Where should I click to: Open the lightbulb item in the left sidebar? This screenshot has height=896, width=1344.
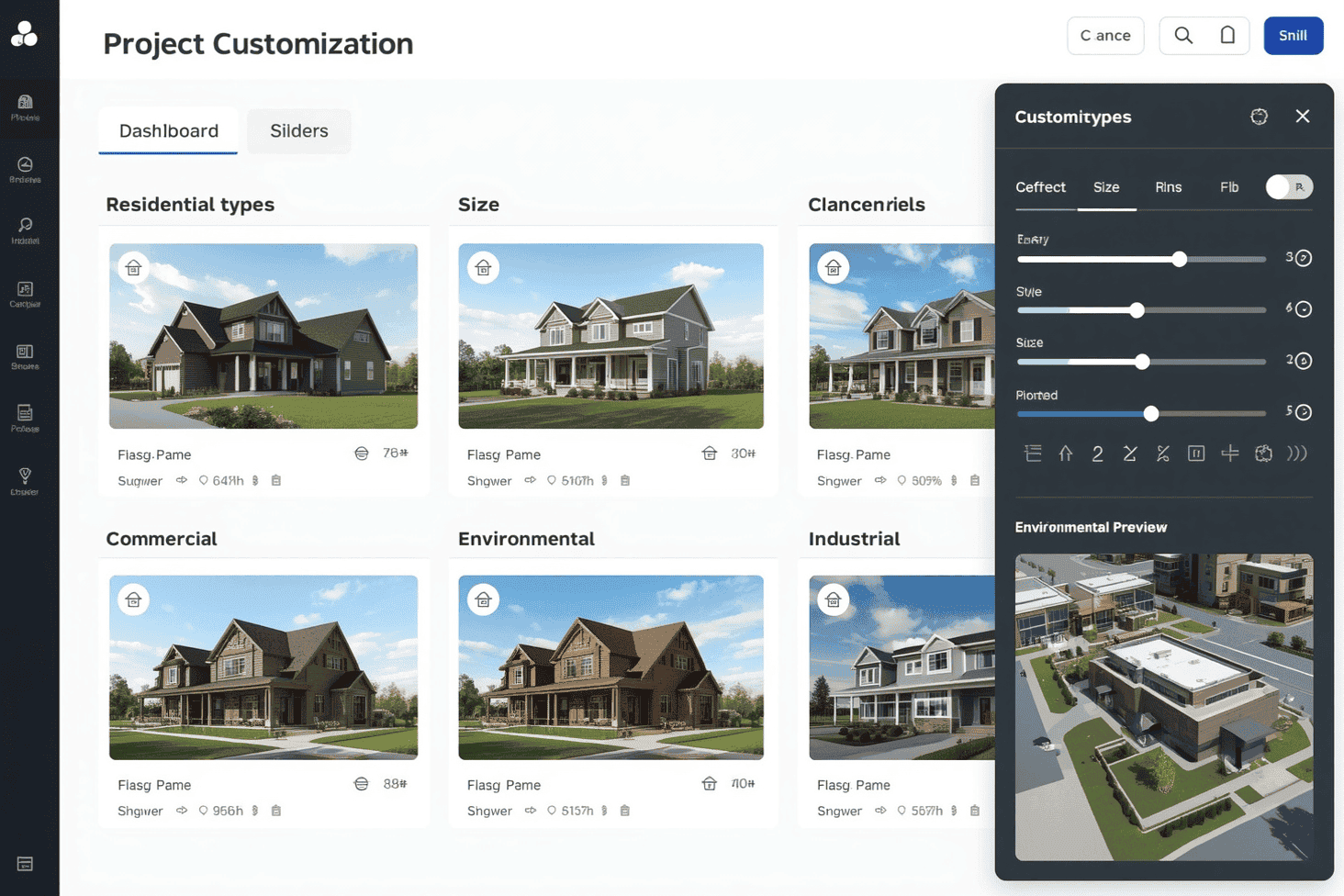pyautogui.click(x=25, y=480)
